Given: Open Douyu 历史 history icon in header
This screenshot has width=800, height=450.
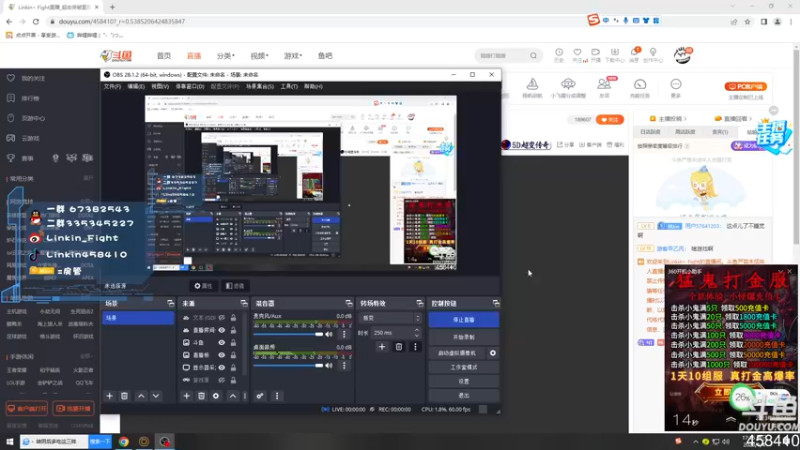Looking at the screenshot, I should point(559,55).
